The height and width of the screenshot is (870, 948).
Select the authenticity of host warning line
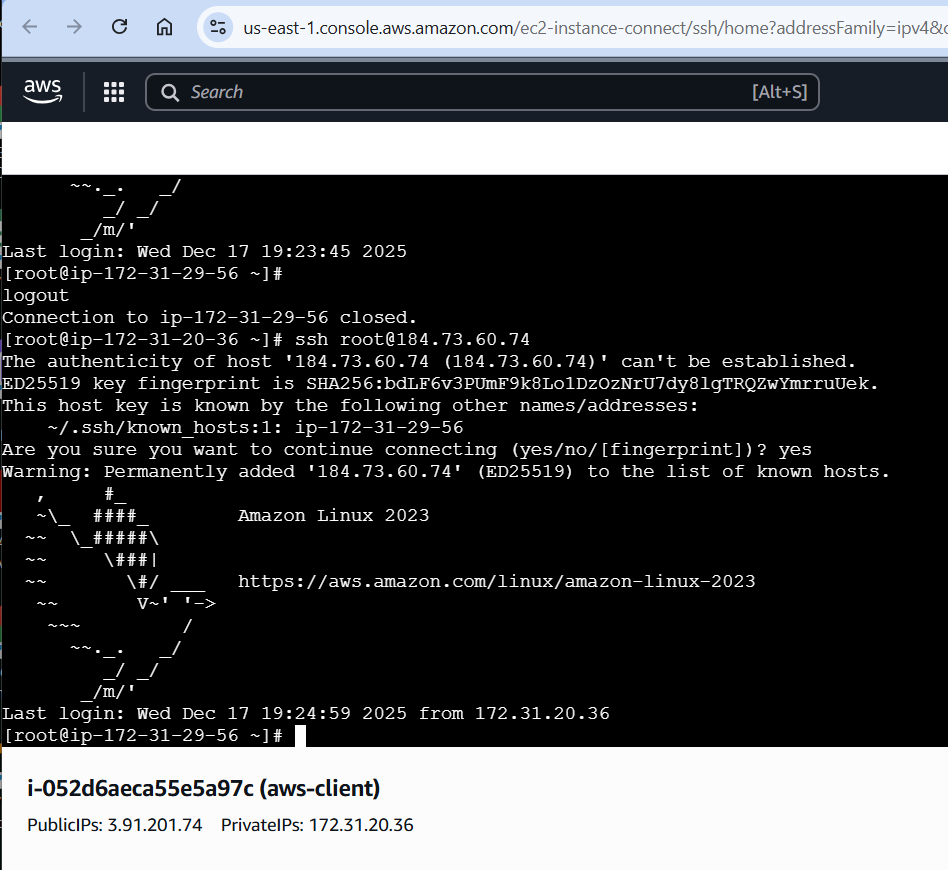point(429,362)
